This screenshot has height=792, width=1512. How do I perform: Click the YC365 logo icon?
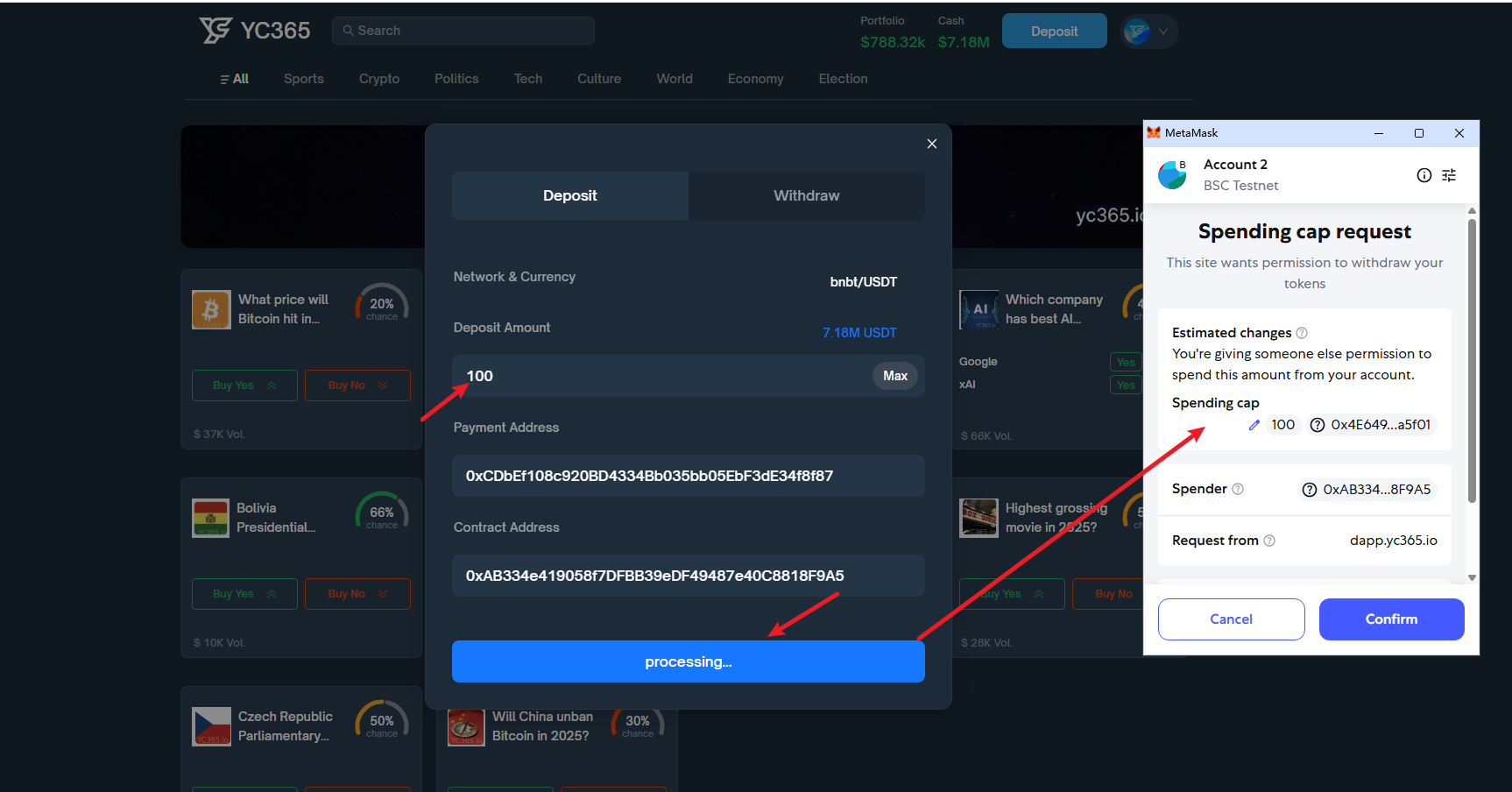coord(215,30)
